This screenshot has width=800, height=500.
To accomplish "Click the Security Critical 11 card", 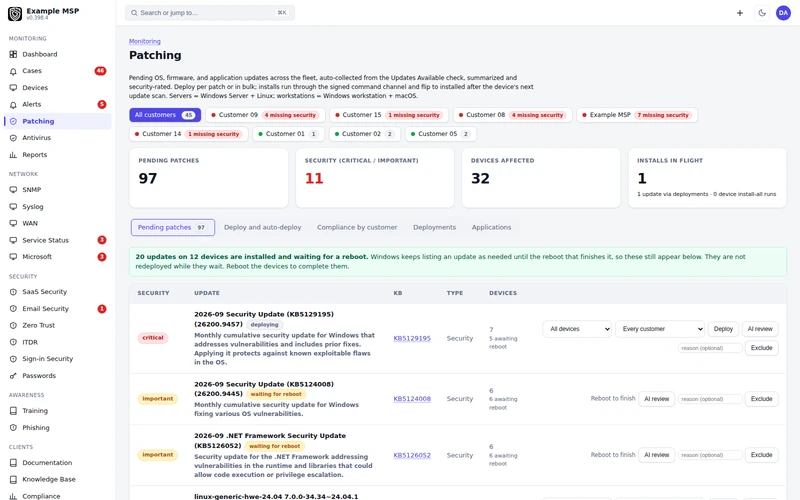I will (374, 178).
